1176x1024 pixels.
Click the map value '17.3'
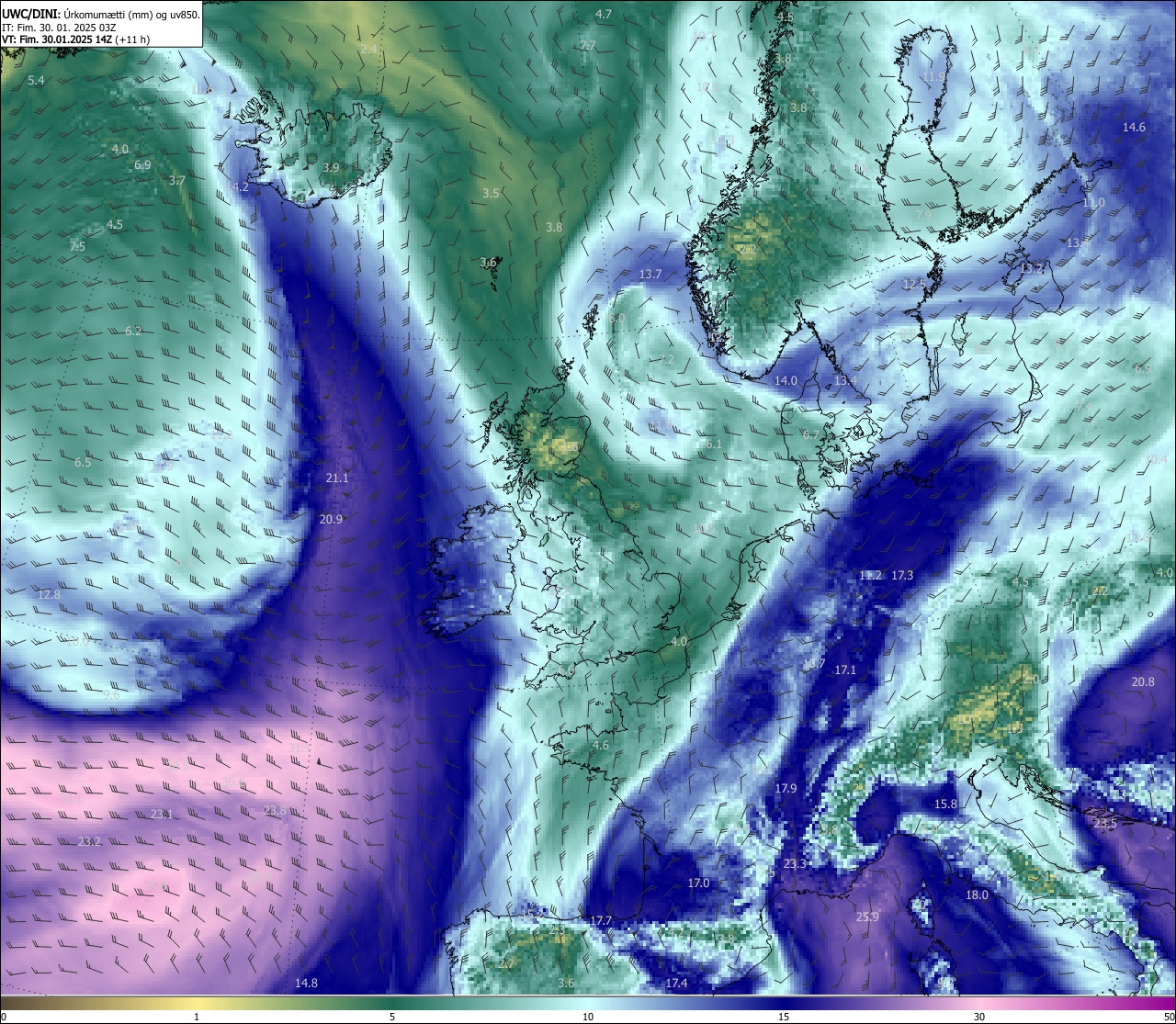(902, 576)
